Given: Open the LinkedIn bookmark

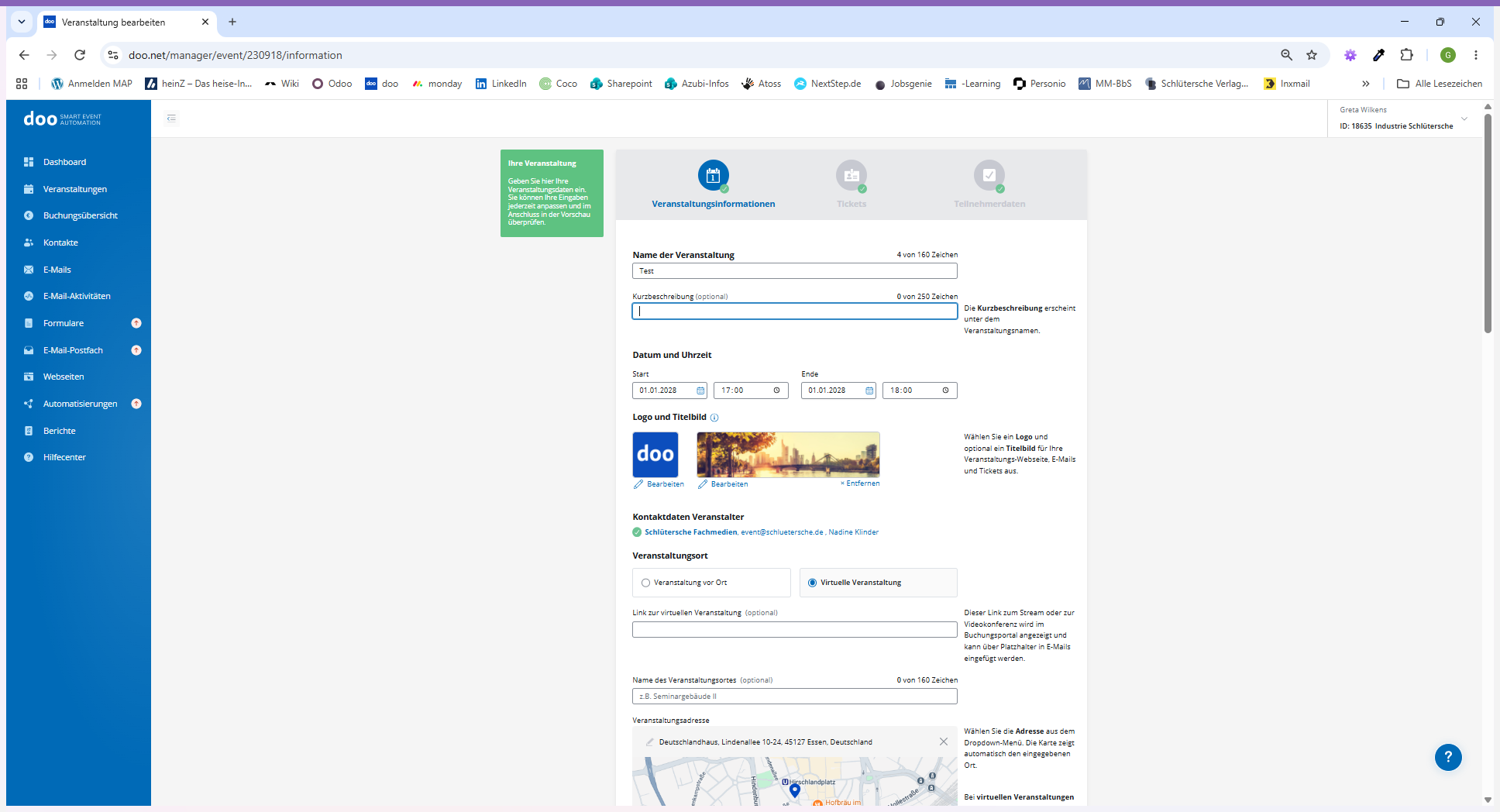Looking at the screenshot, I should click(x=501, y=84).
